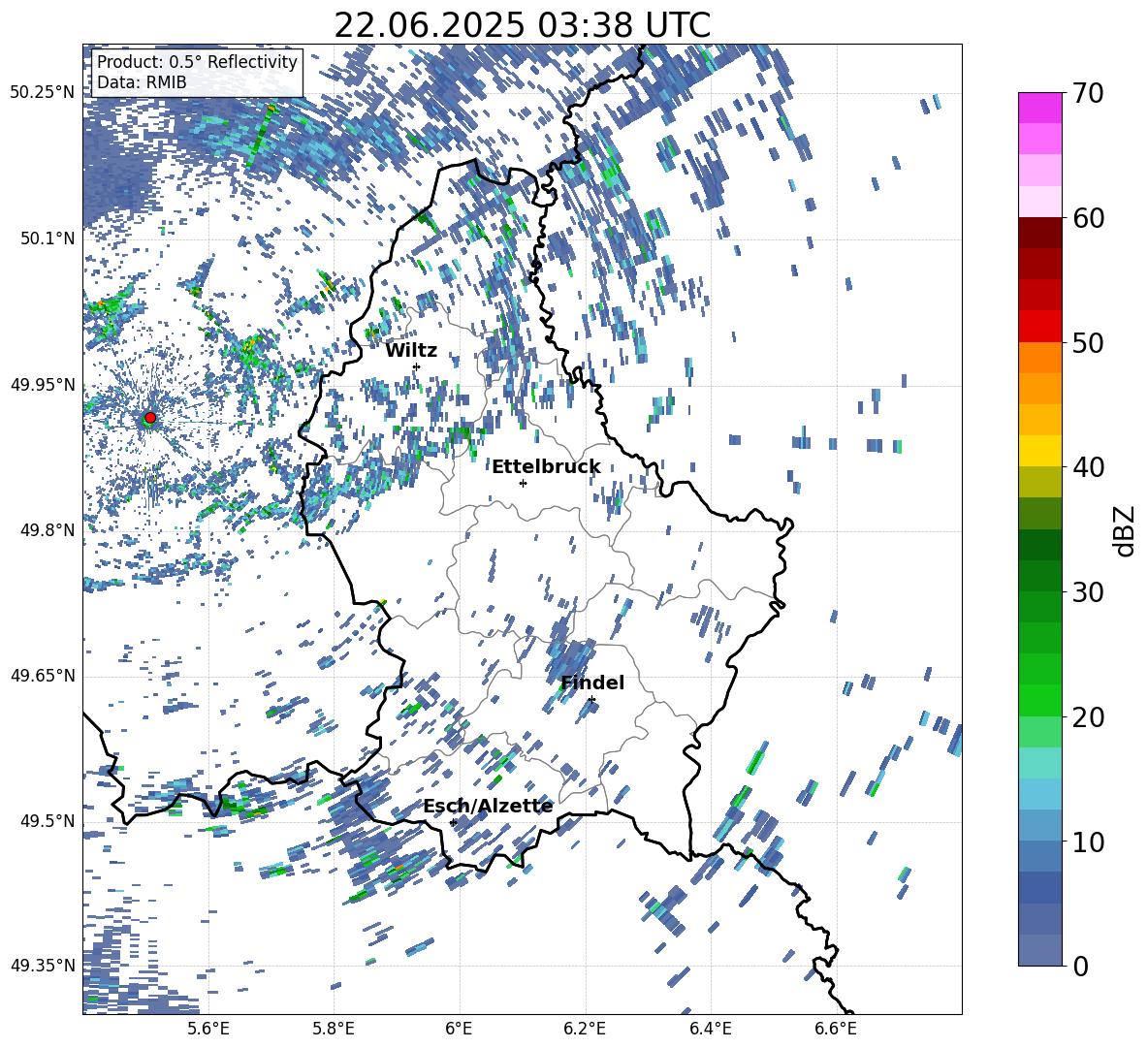Click the 5.6°E longitude label
Image resolution: width=1148 pixels, height=1048 pixels.
pos(208,1029)
